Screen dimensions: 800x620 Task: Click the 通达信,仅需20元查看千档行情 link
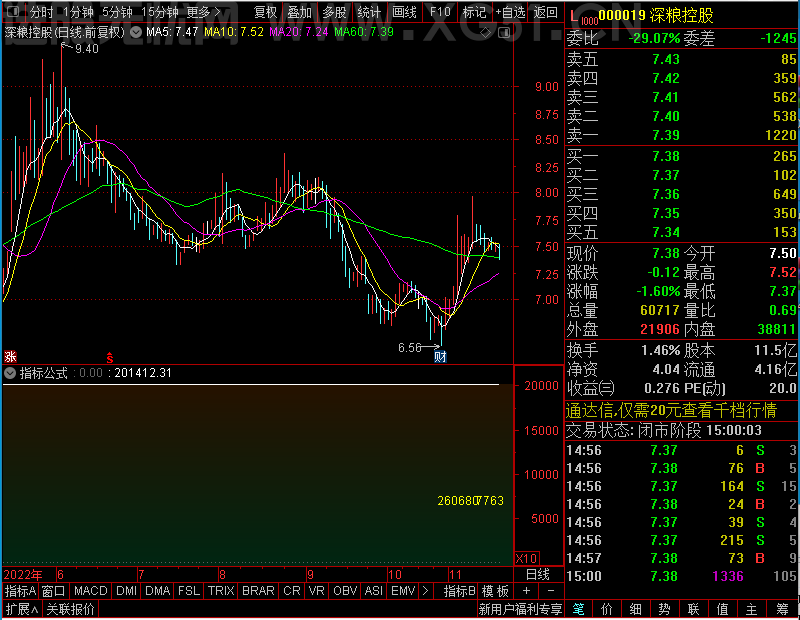click(x=671, y=410)
